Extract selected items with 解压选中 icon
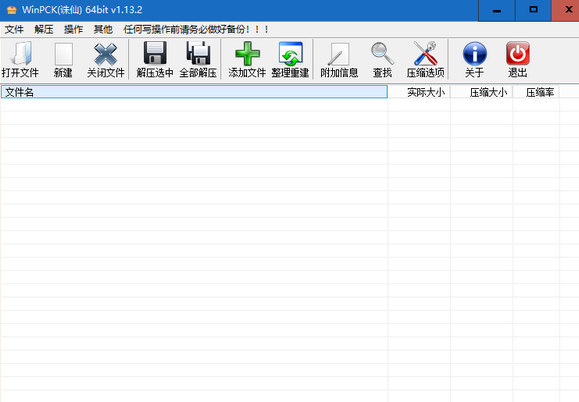 [155, 59]
